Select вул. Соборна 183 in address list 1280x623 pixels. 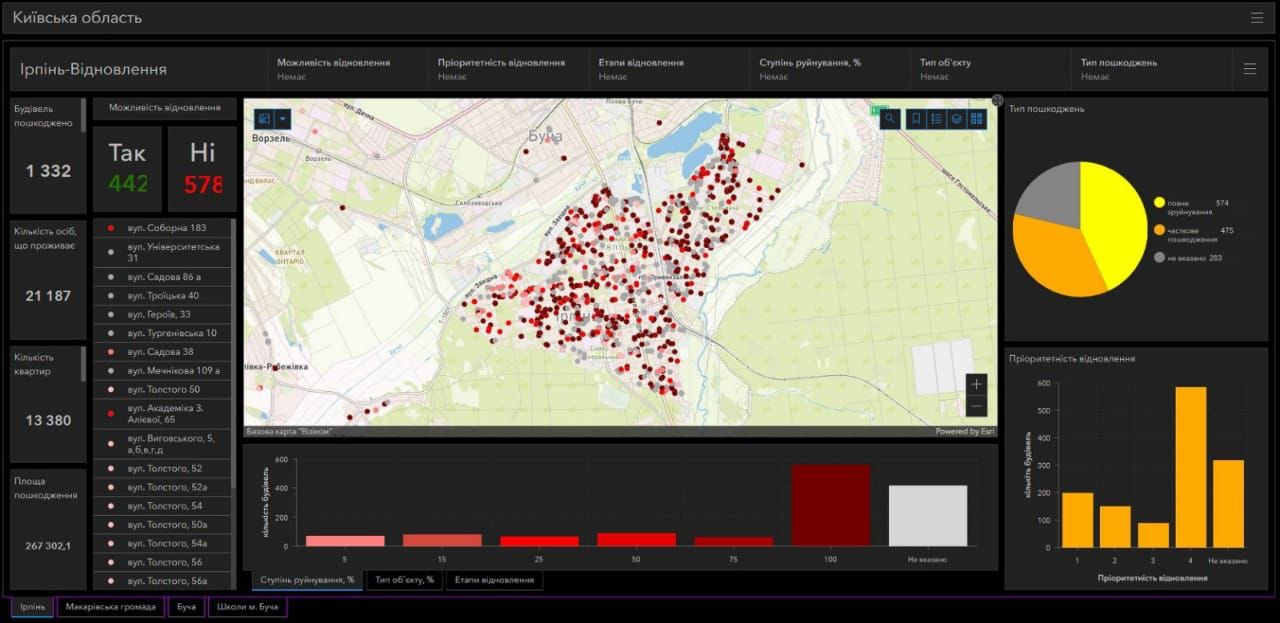[x=162, y=228]
